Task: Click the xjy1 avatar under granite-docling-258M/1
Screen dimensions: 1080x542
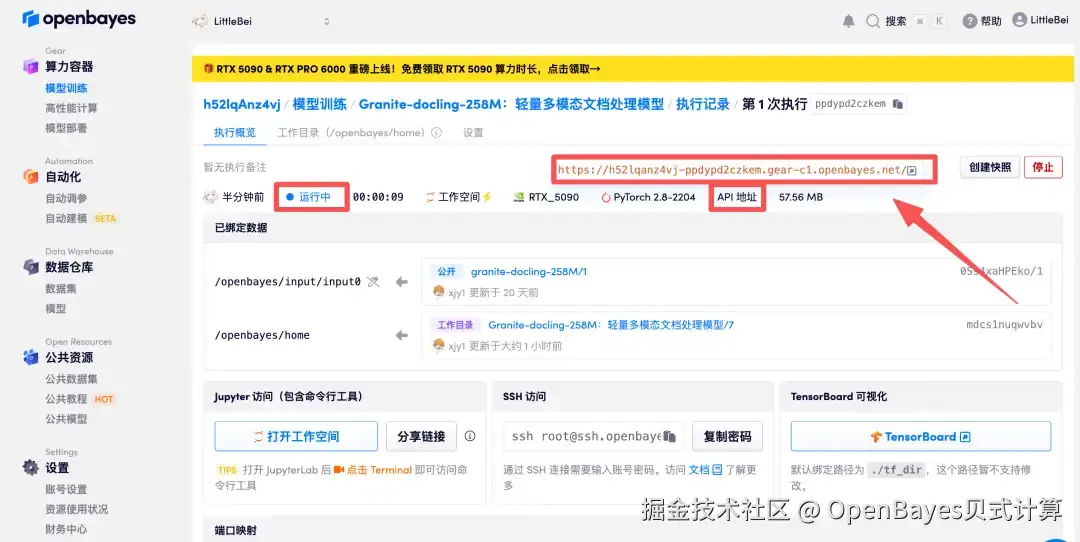Action: coord(438,292)
